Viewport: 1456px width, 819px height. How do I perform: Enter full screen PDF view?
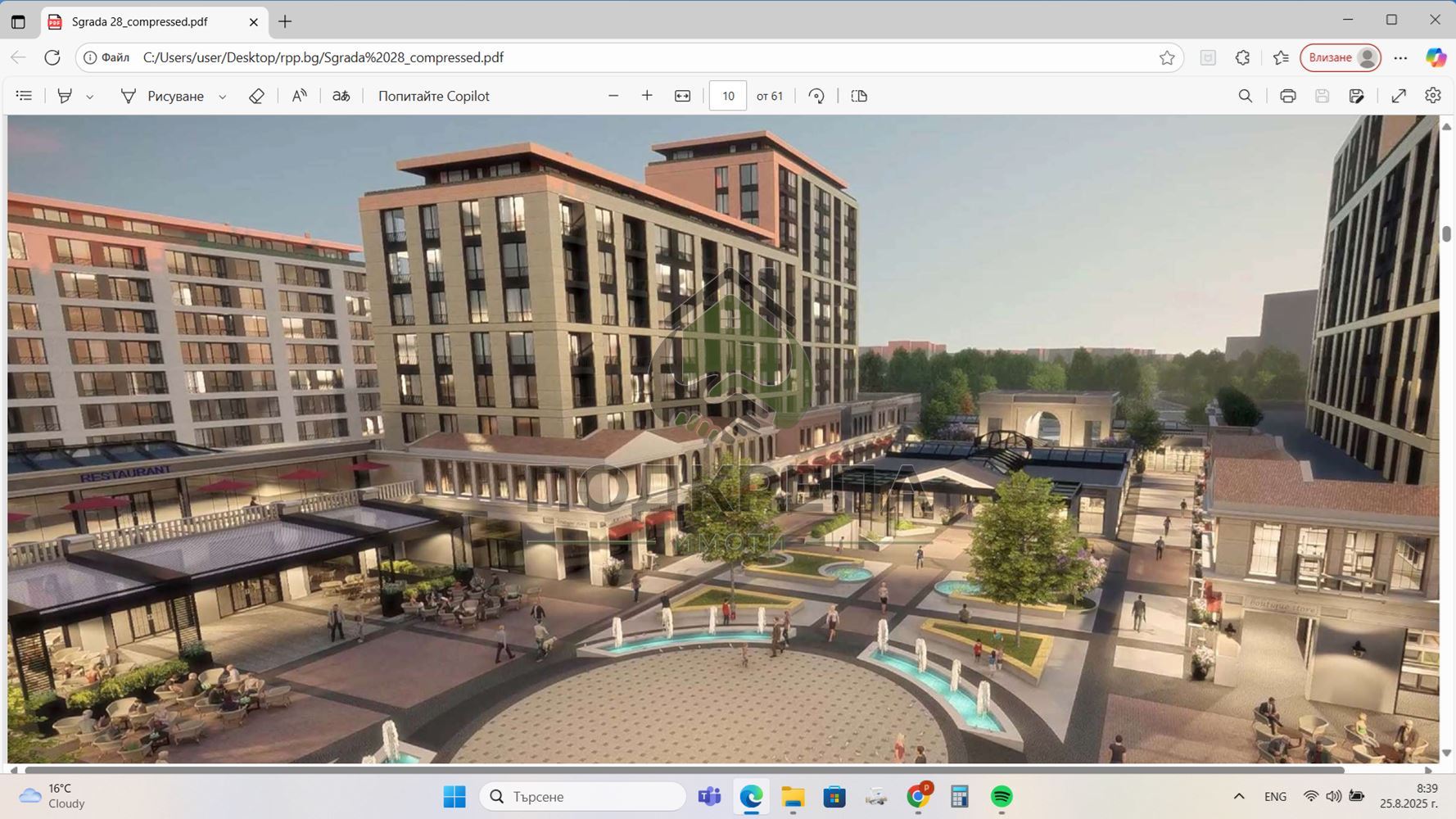pos(1399,96)
